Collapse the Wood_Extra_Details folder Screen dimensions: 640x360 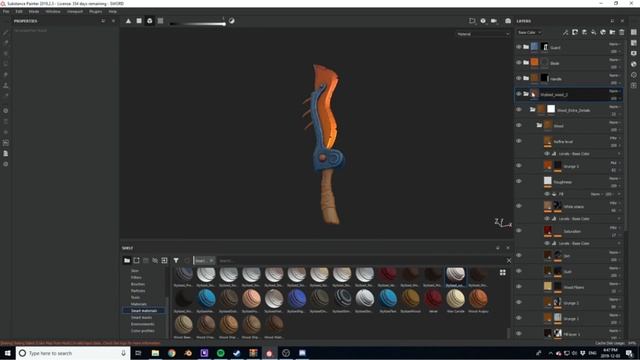coord(532,109)
